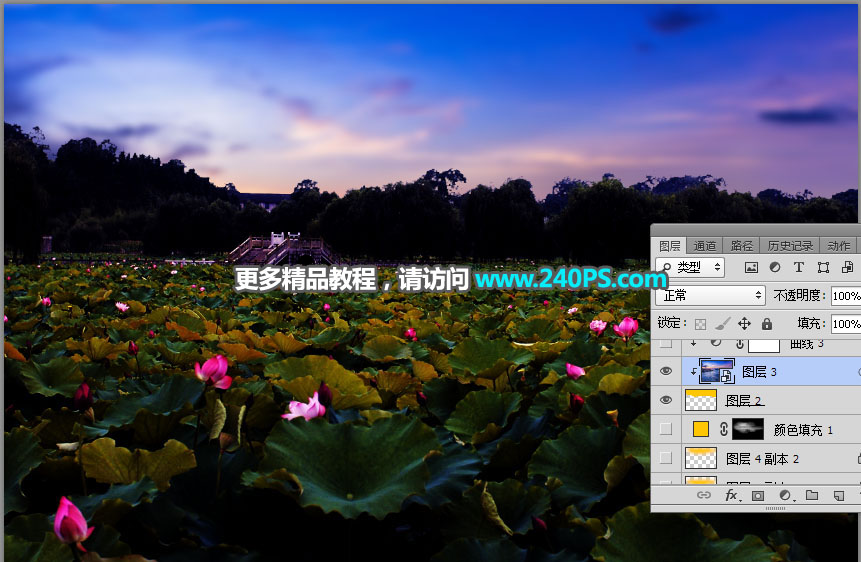Open the fx layer style menu
The image size is (861, 562).
click(x=732, y=495)
